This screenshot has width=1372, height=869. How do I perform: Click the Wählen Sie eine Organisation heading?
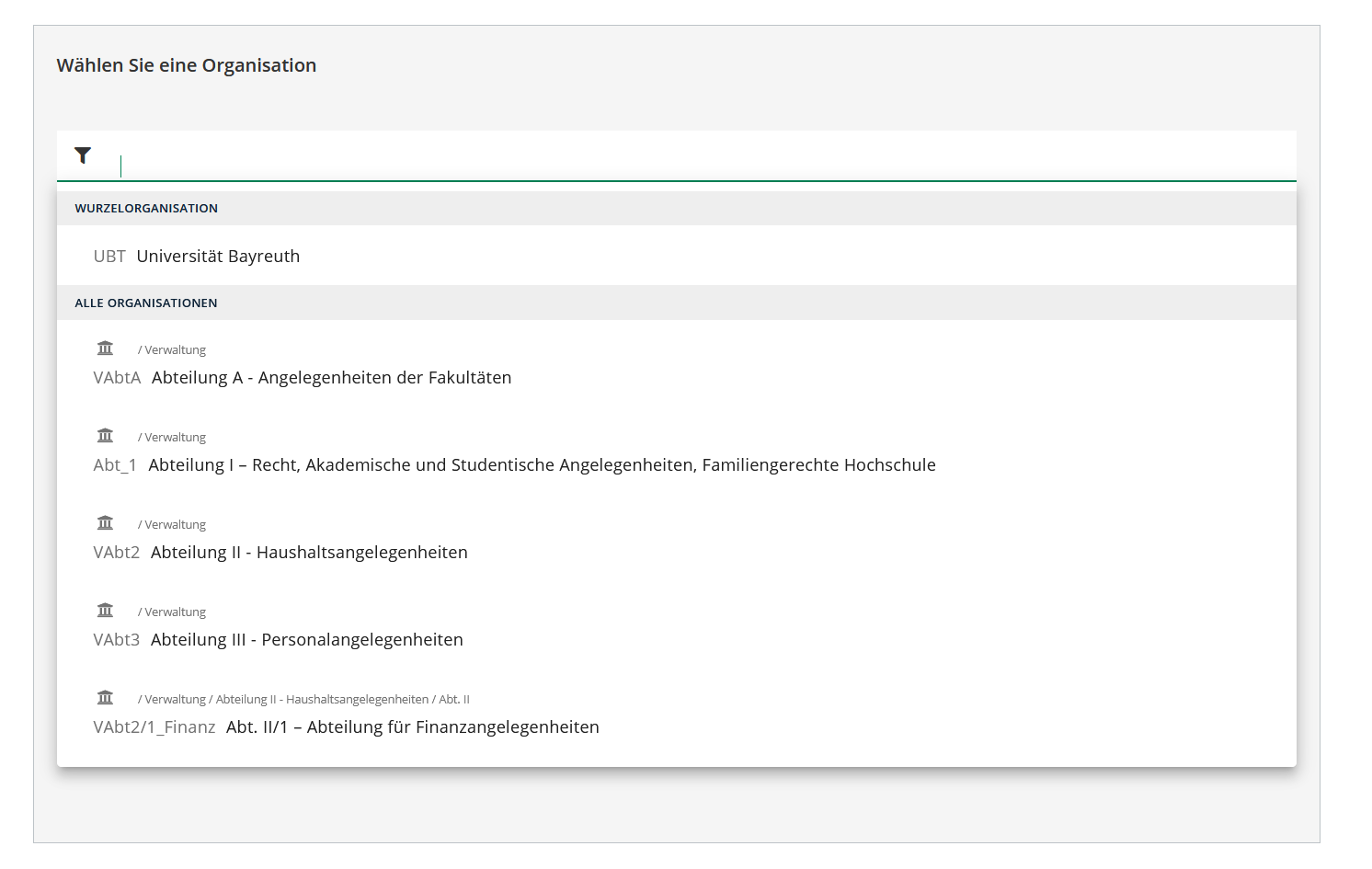coord(187,65)
